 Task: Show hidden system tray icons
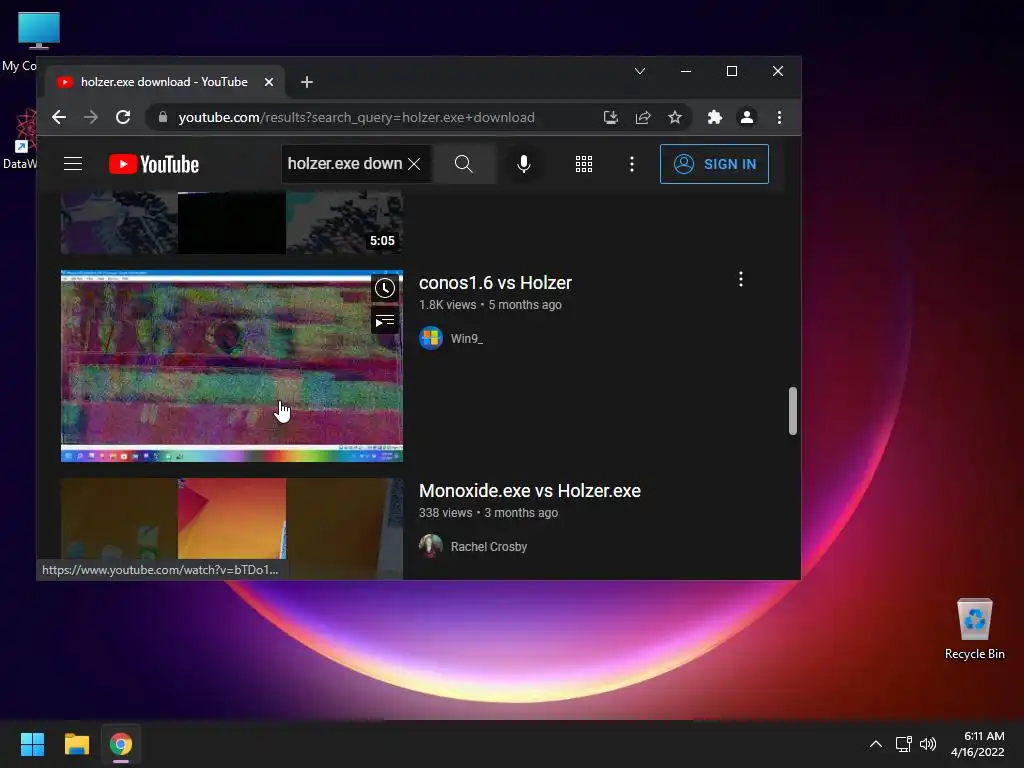(x=876, y=744)
